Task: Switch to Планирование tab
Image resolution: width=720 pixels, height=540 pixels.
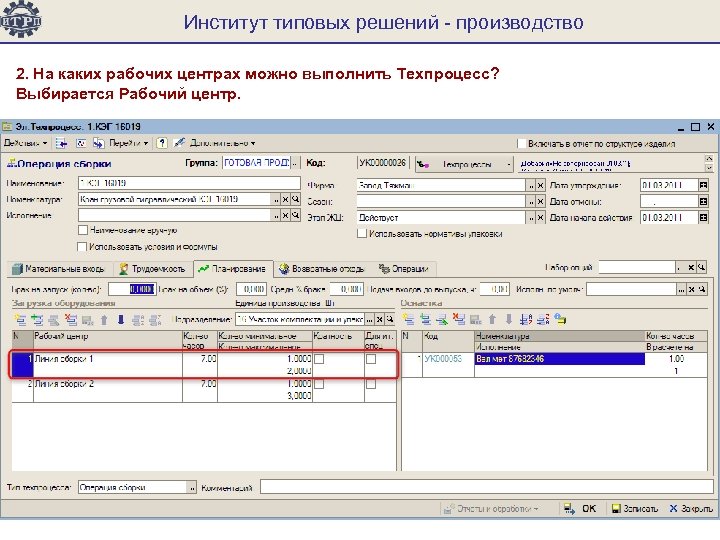Action: 232,269
